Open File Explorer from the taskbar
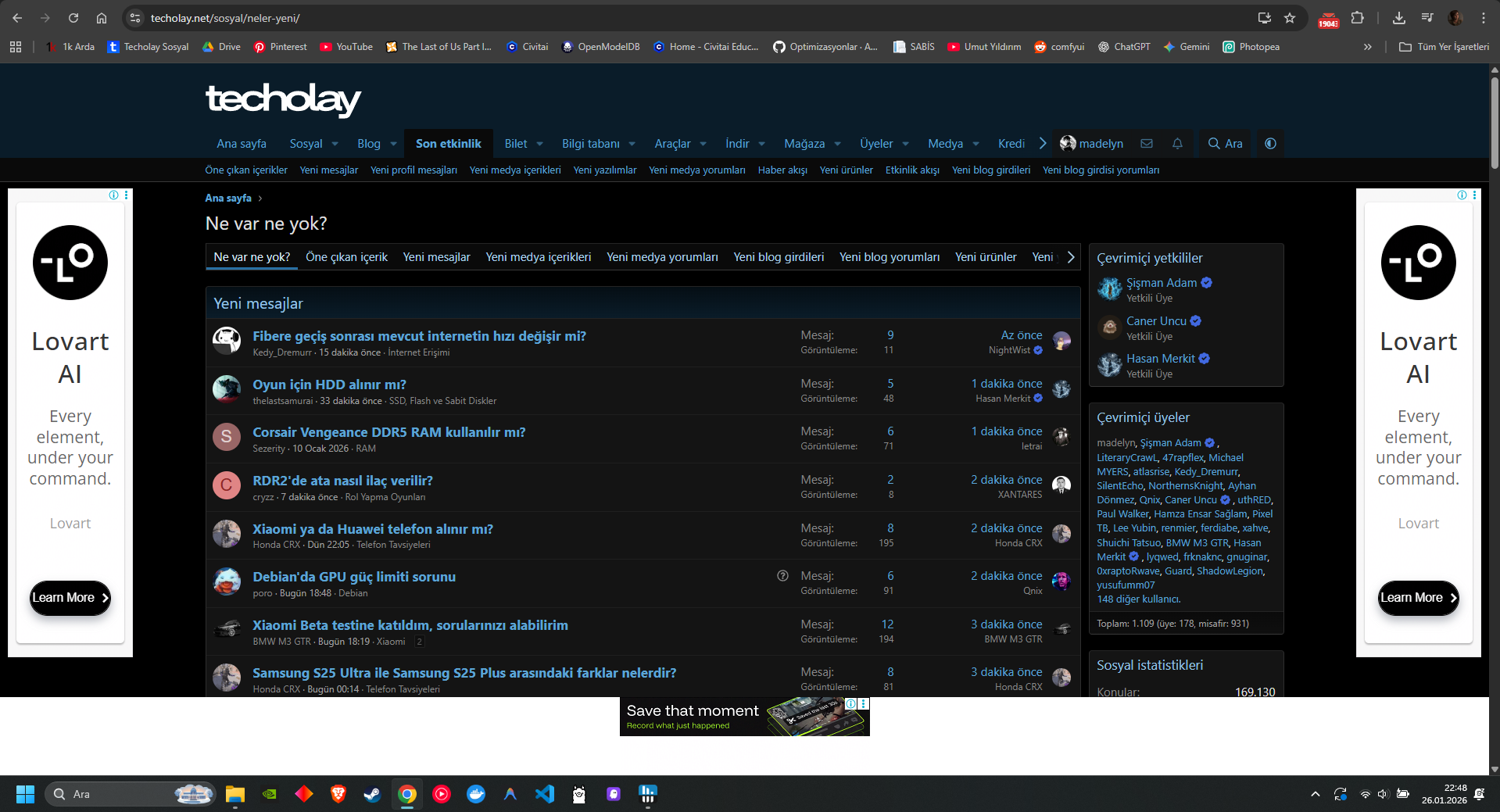Screen dimensions: 1500x812 235,794
